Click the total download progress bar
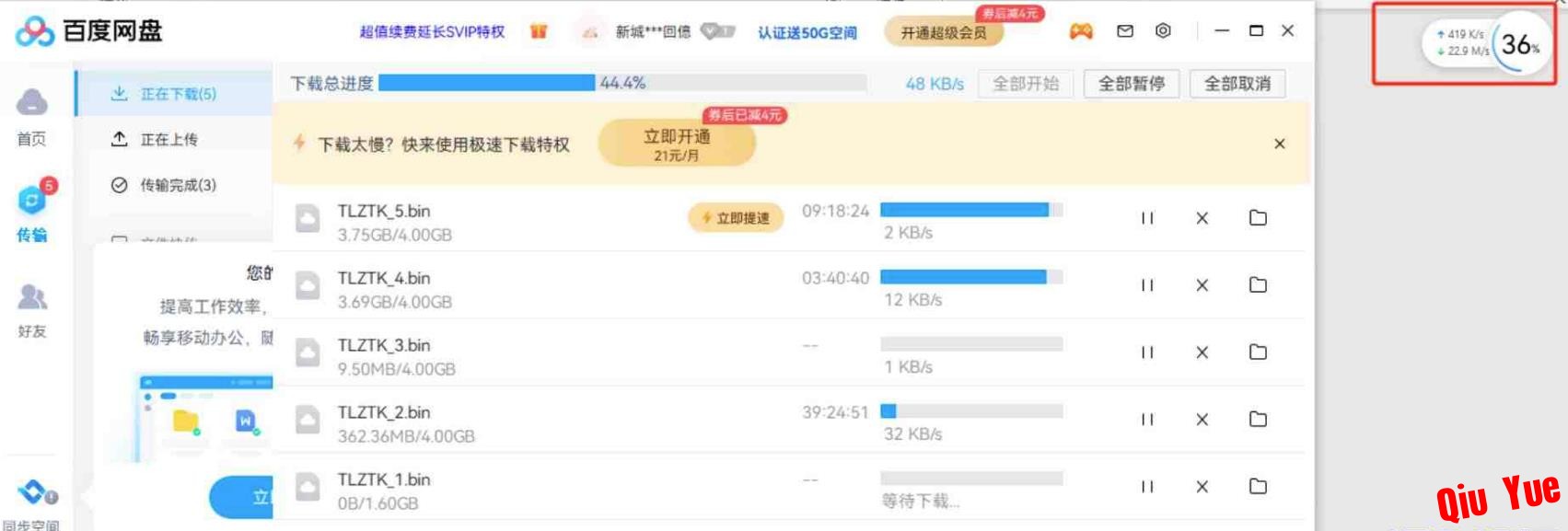 click(622, 83)
